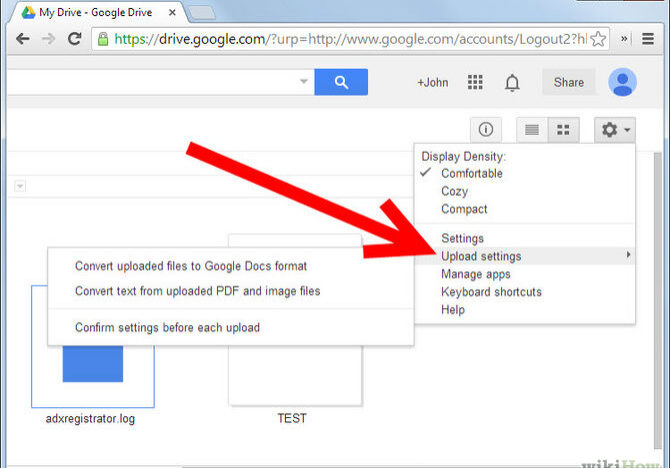This screenshot has height=468, width=670.
Task: Open Keyboard shortcuts menu entry
Action: coord(491,292)
